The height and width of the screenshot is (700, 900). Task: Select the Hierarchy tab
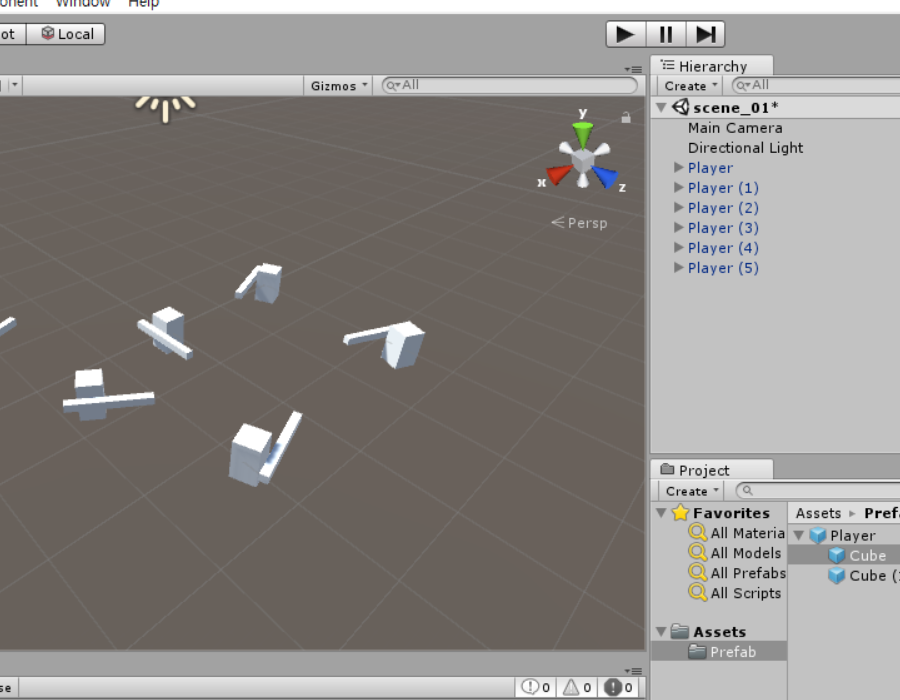tap(712, 66)
